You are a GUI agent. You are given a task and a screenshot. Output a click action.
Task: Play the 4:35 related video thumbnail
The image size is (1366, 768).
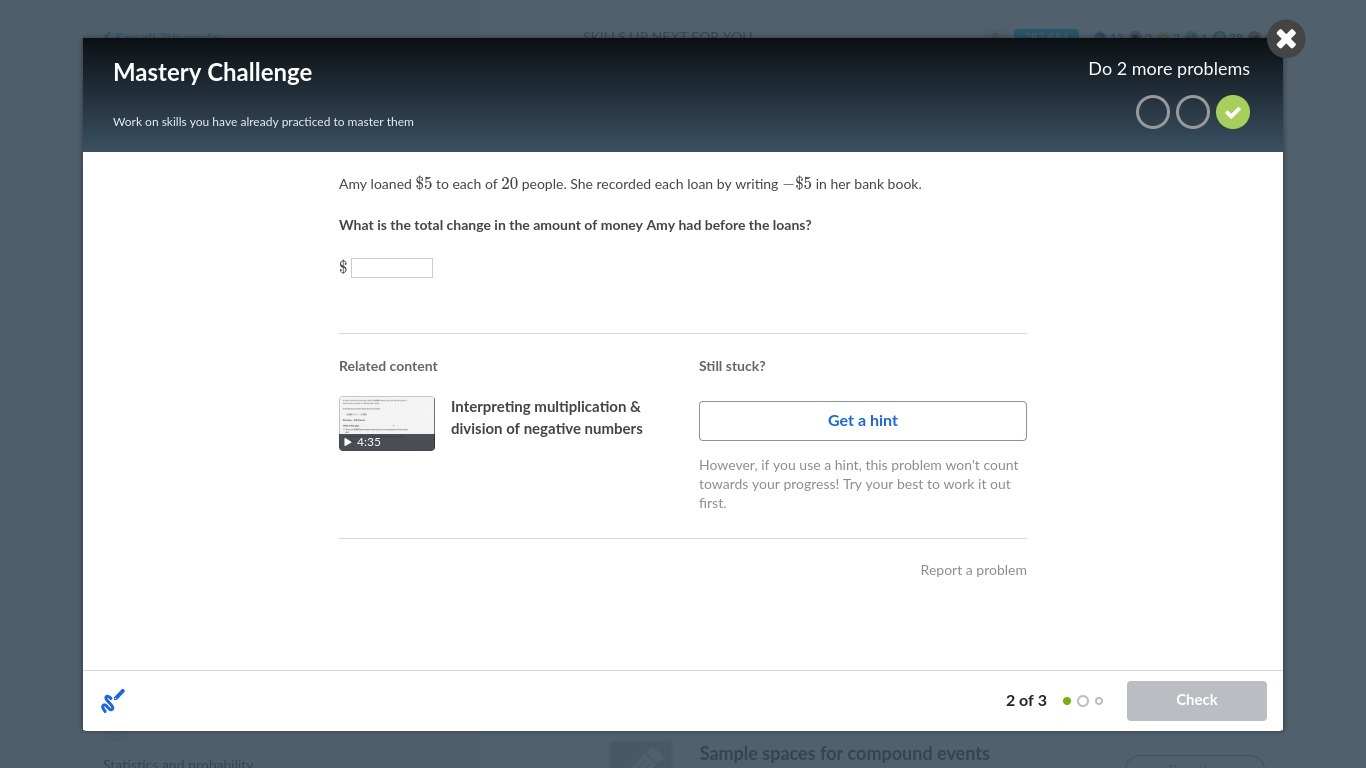point(387,424)
